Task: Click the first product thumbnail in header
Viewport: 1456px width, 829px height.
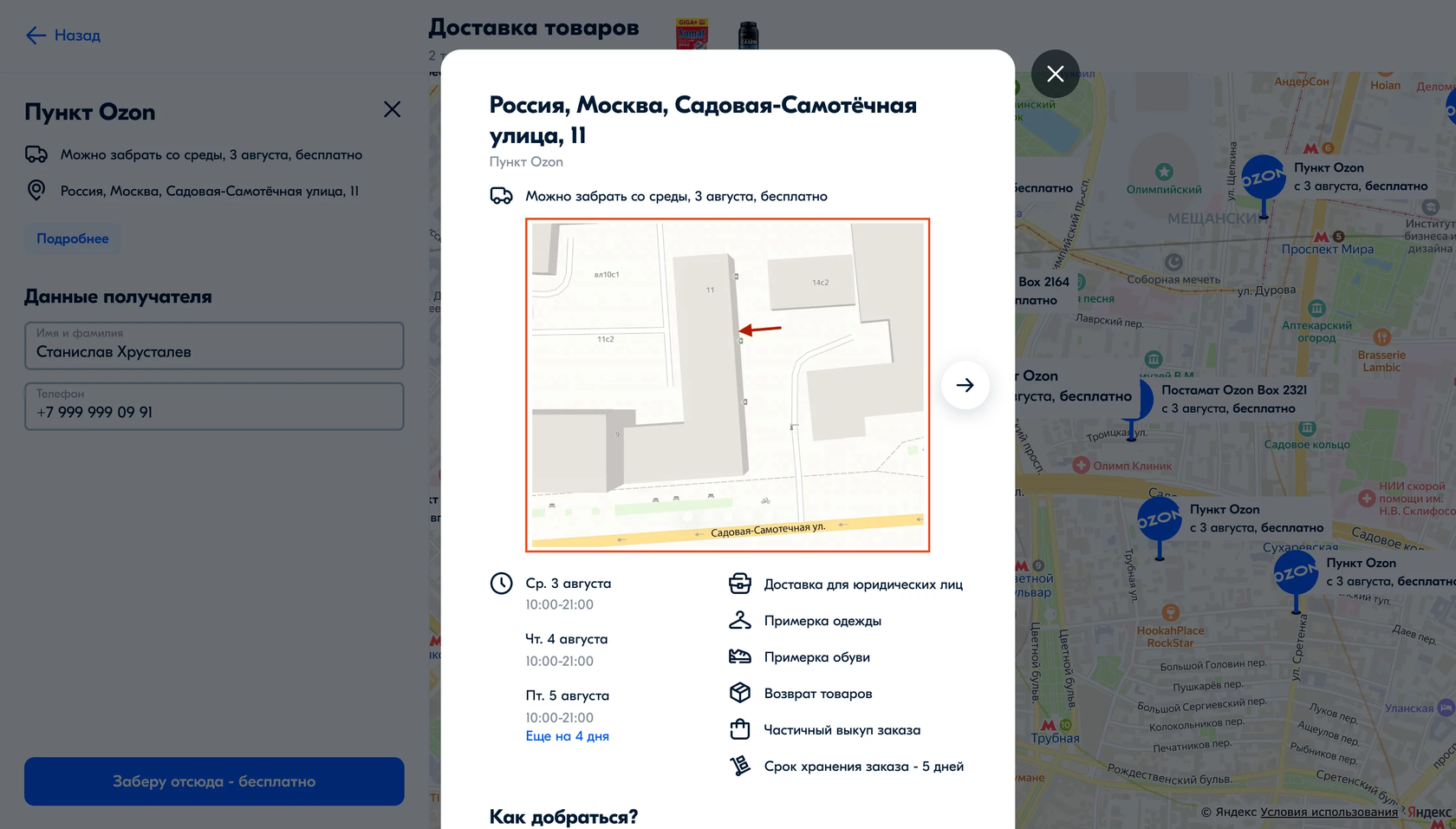Action: 692,33
